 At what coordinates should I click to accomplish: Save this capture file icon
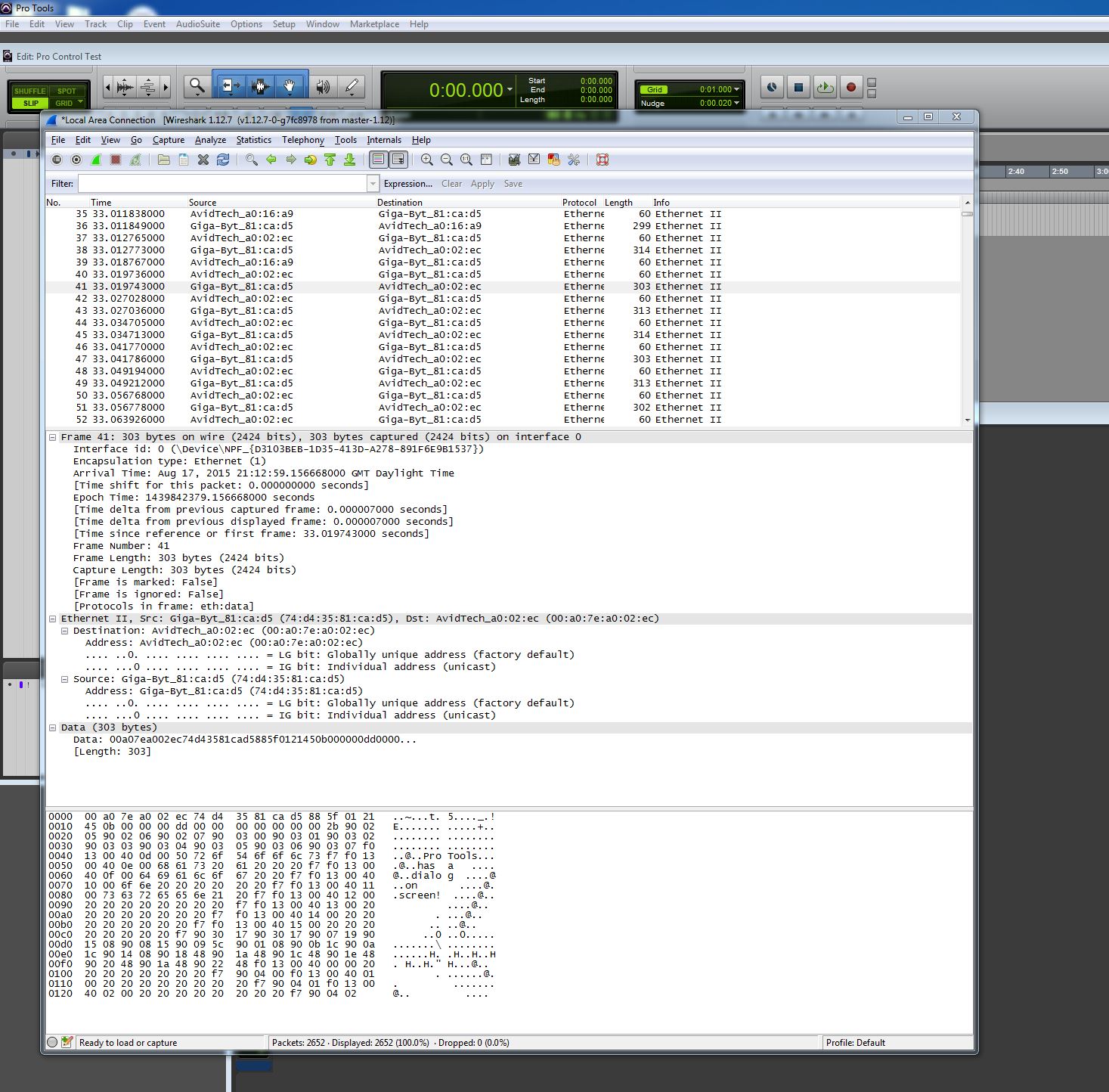point(183,160)
